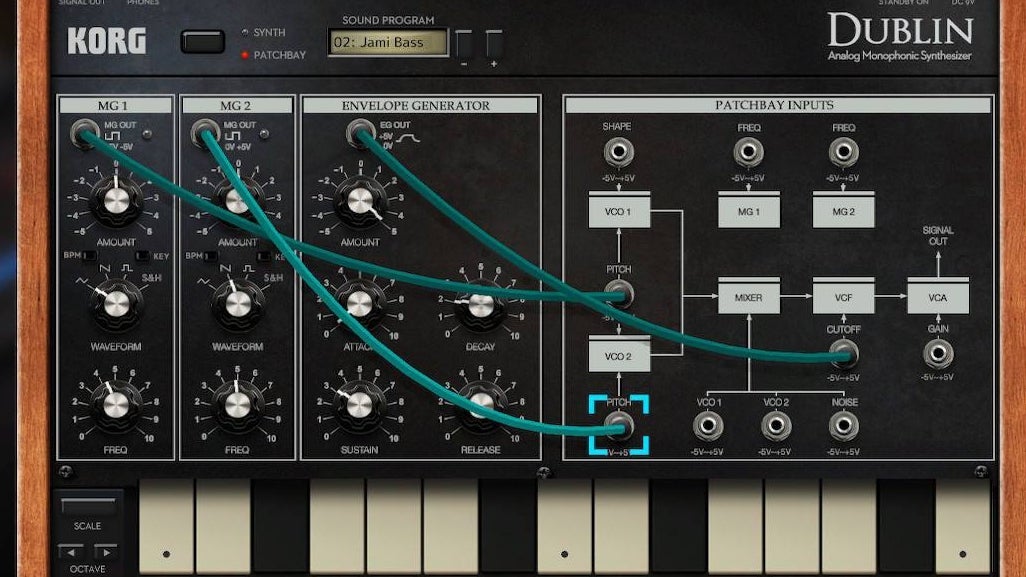Click the octave down arrow button
1026x577 pixels.
coord(71,551)
